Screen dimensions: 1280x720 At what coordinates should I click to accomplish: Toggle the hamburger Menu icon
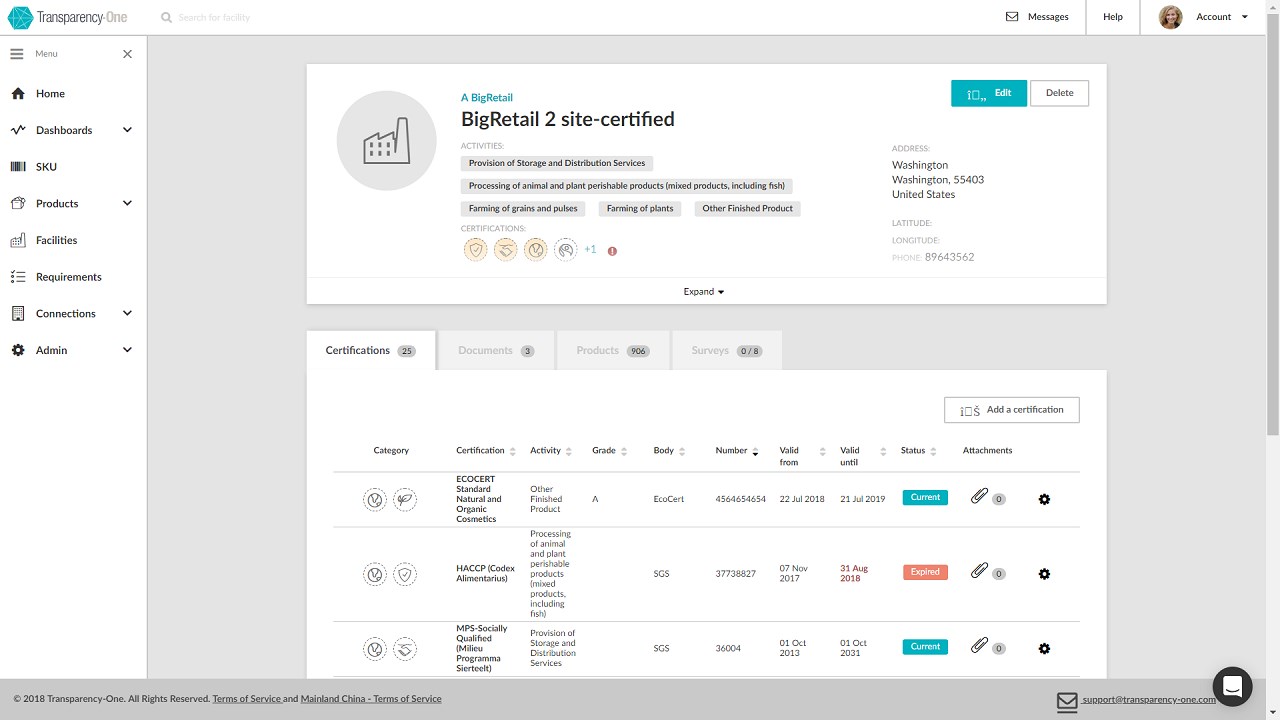coord(17,54)
